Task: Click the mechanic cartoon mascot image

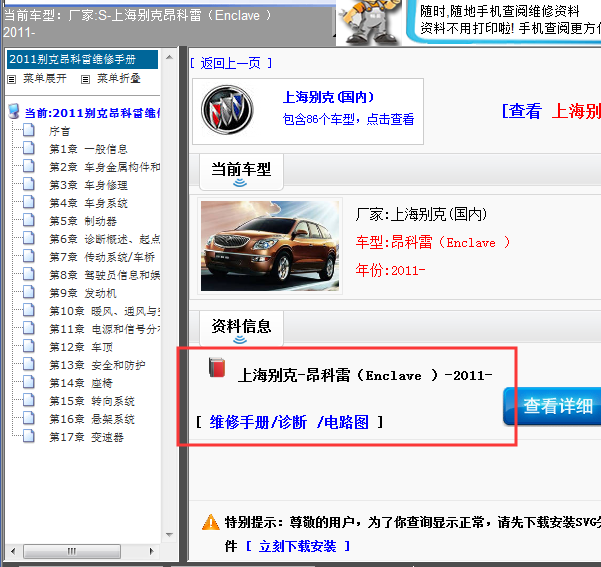Action: click(x=369, y=21)
